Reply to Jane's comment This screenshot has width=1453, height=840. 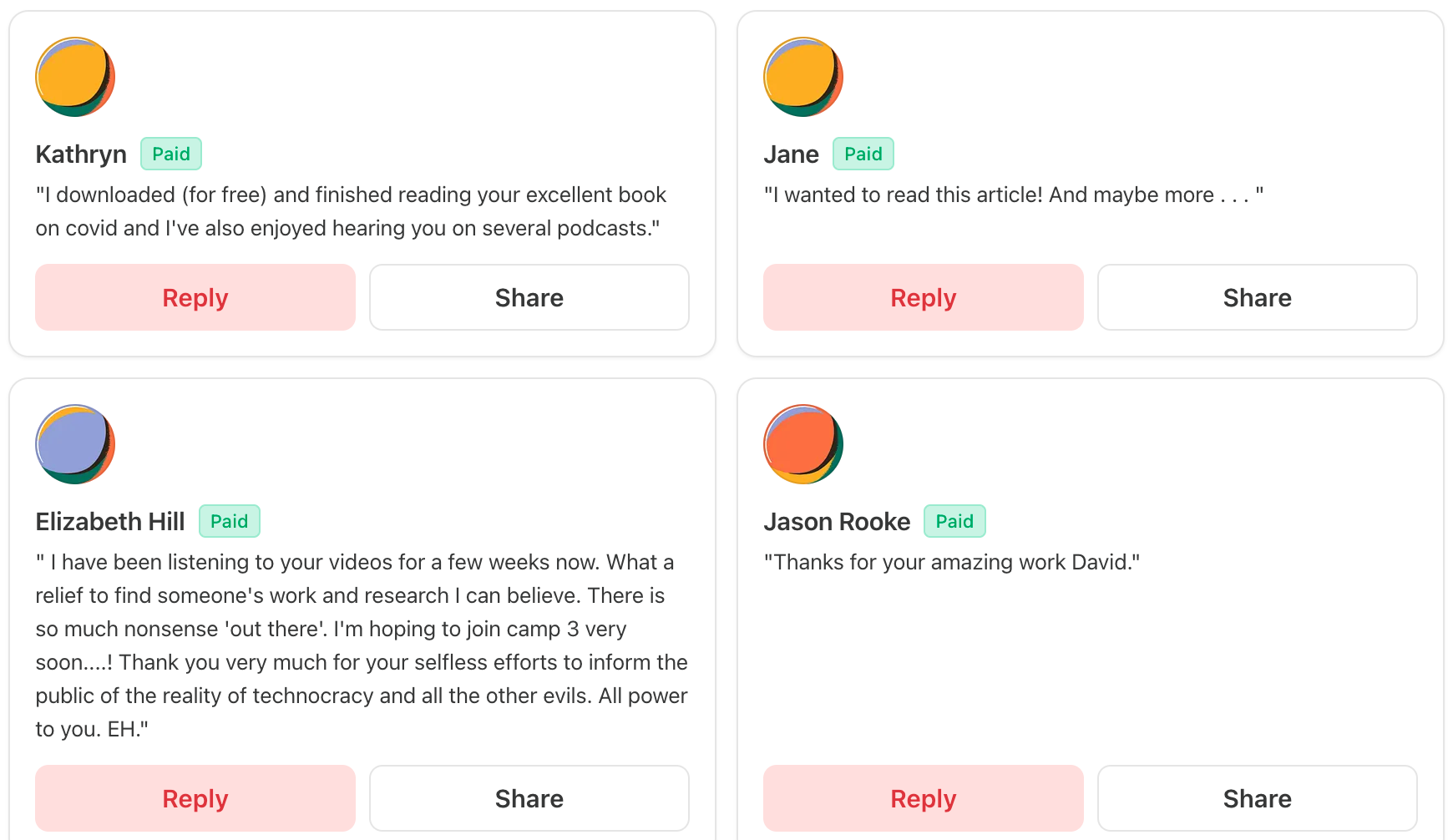[x=924, y=297]
